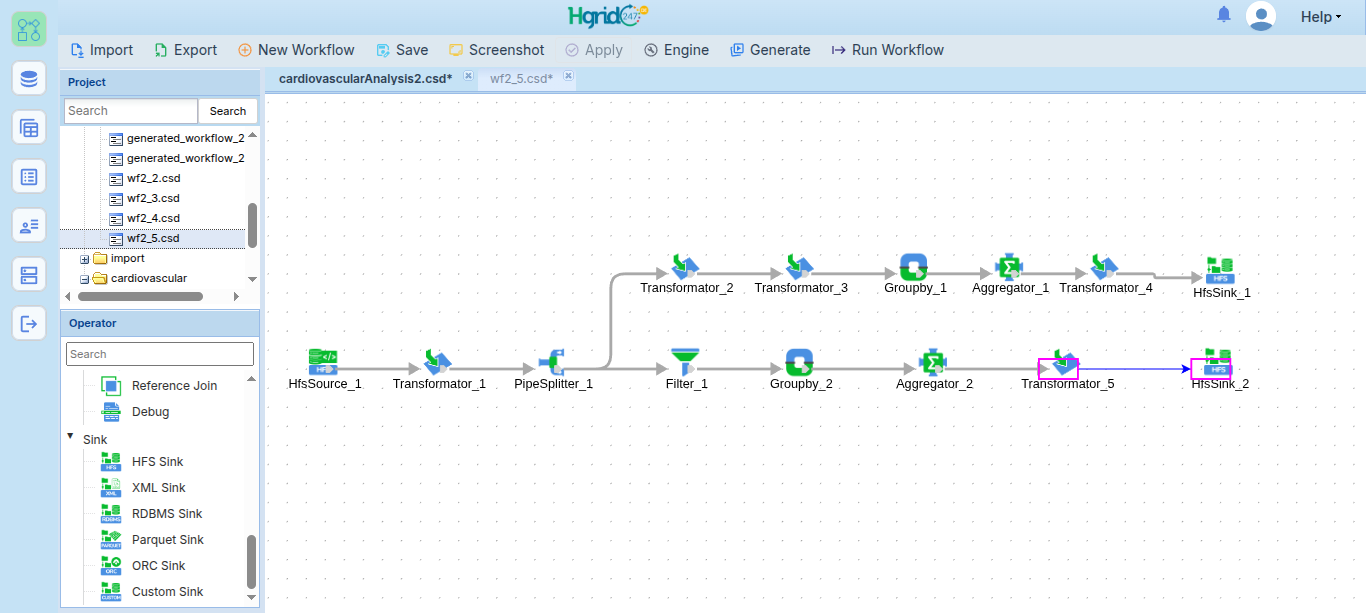Click the Operator list vertical scrollbar
Image resolution: width=1366 pixels, height=613 pixels.
(251, 562)
